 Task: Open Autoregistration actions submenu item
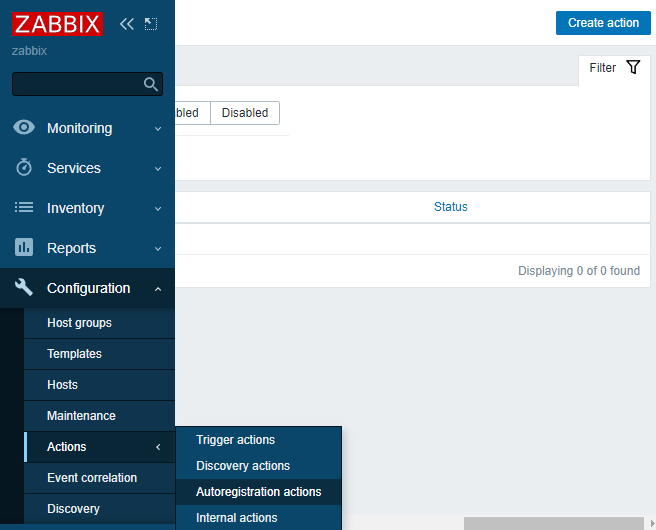(258, 492)
